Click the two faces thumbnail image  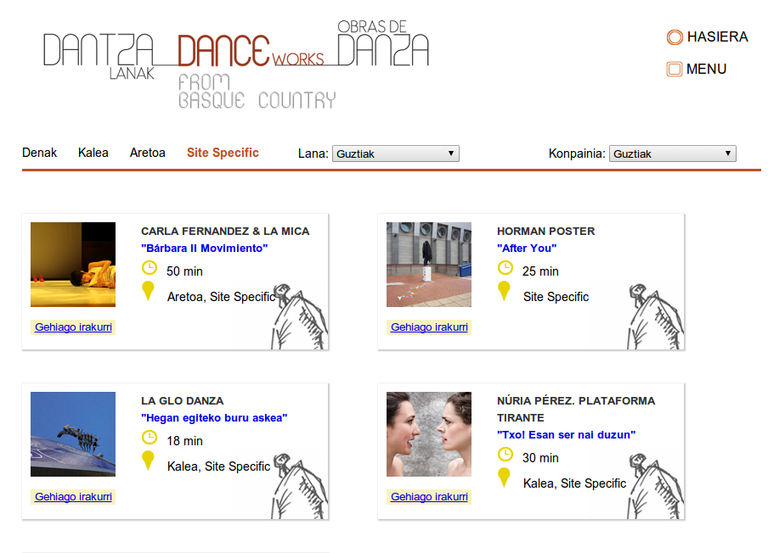click(x=429, y=434)
